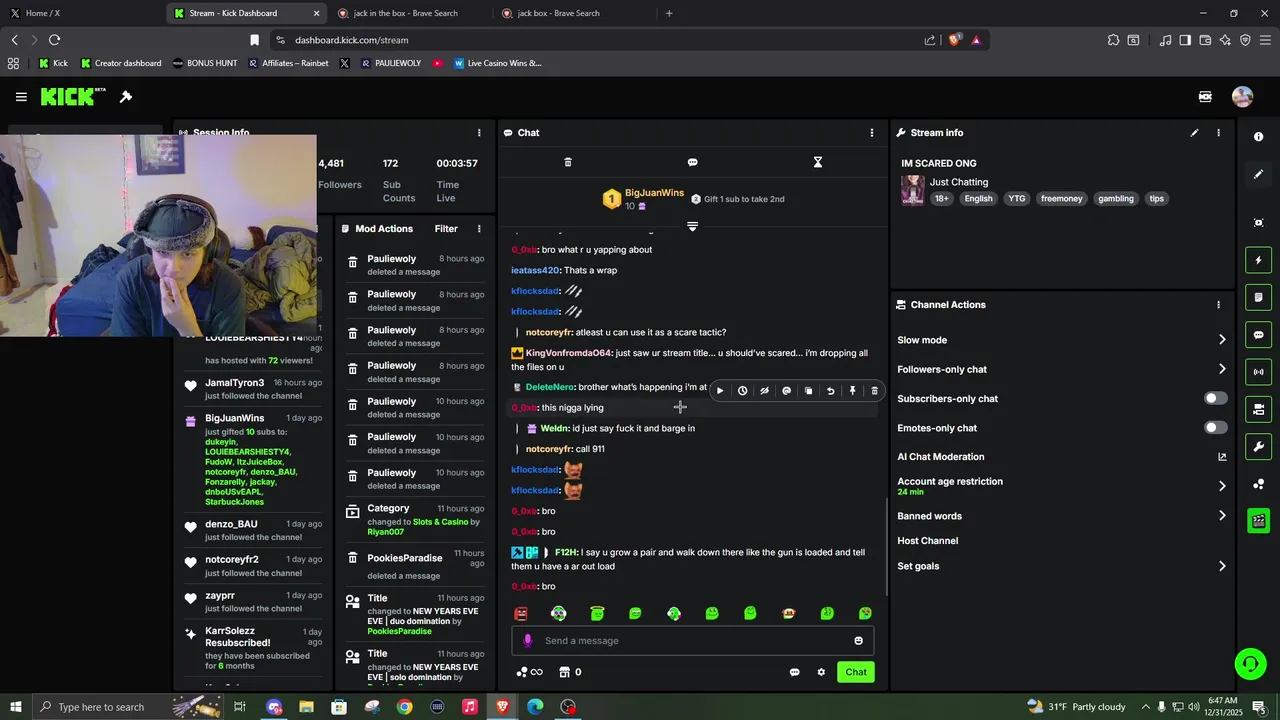The image size is (1280, 720).
Task: Open chat settings gear icon
Action: click(x=821, y=672)
